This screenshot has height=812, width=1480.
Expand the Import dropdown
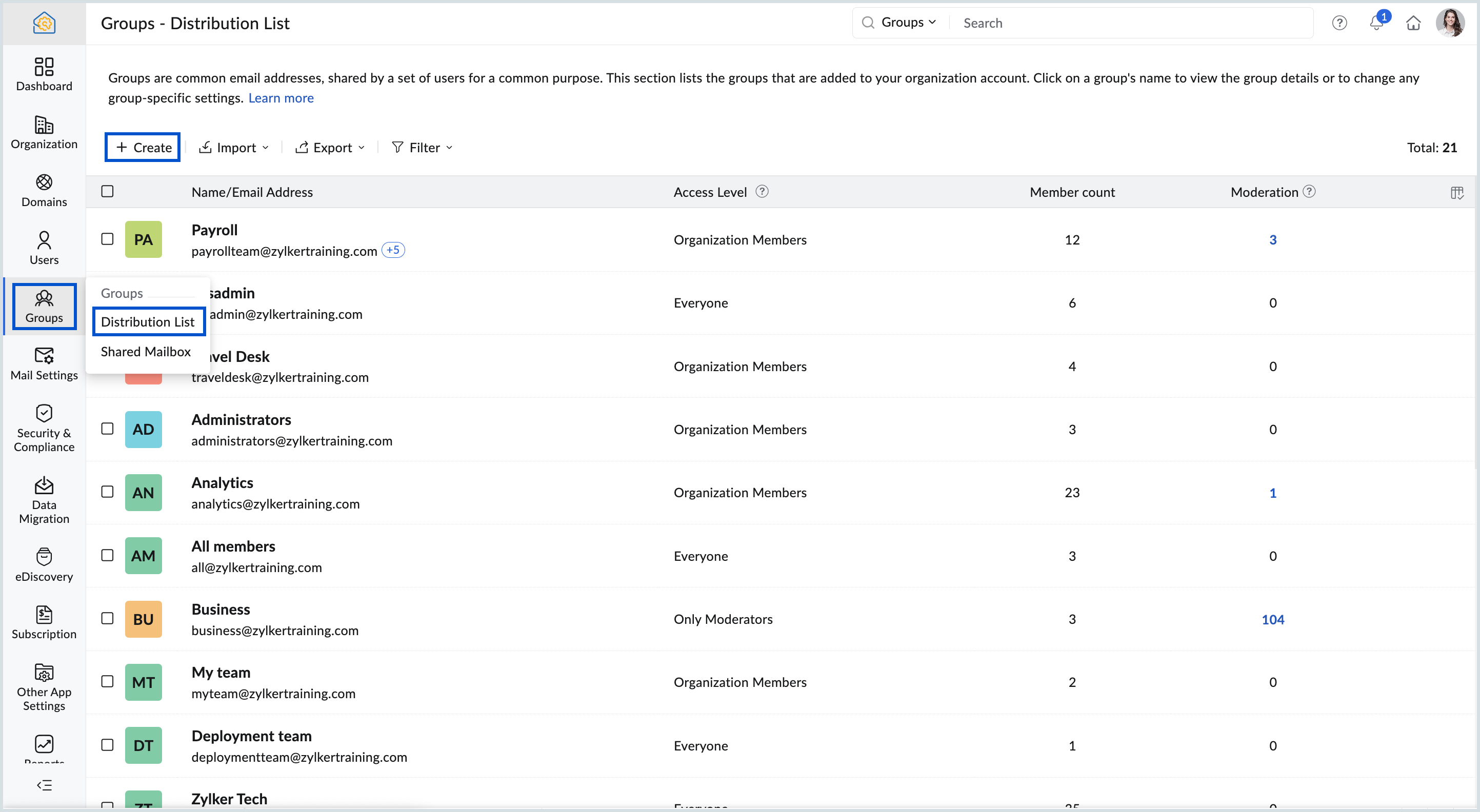coord(234,148)
